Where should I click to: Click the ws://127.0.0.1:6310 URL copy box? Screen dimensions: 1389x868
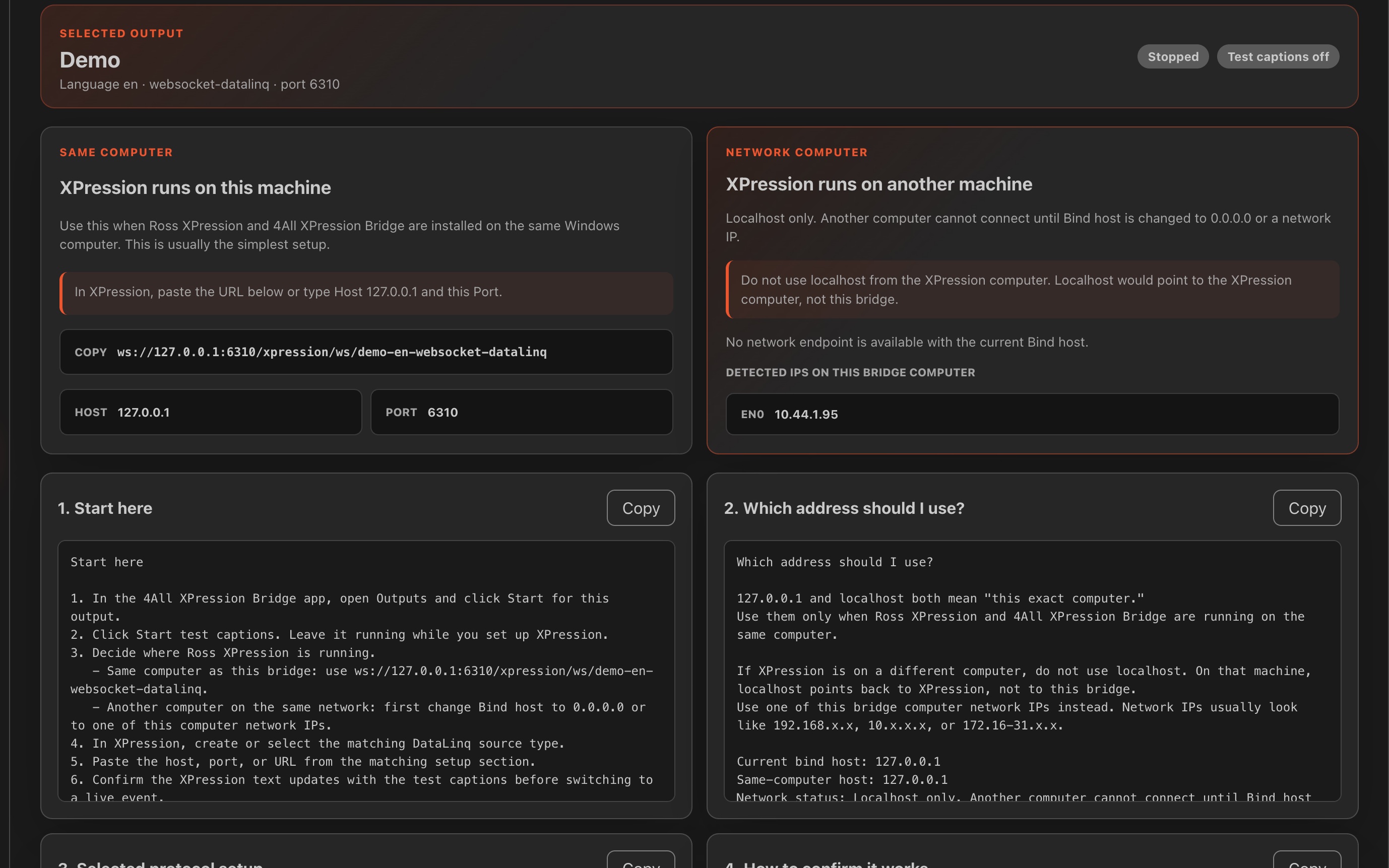[366, 352]
